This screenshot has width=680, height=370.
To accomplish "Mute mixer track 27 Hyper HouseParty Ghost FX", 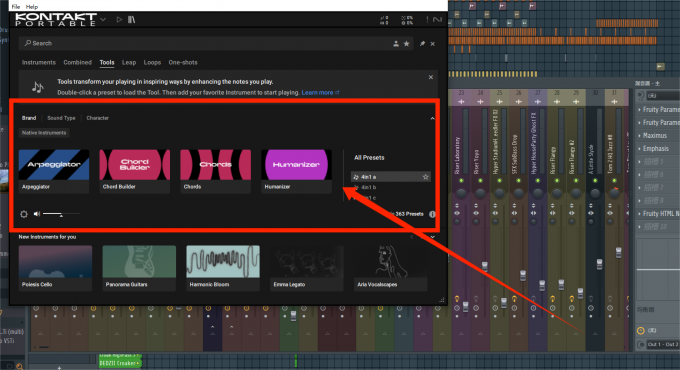I will coord(538,180).
